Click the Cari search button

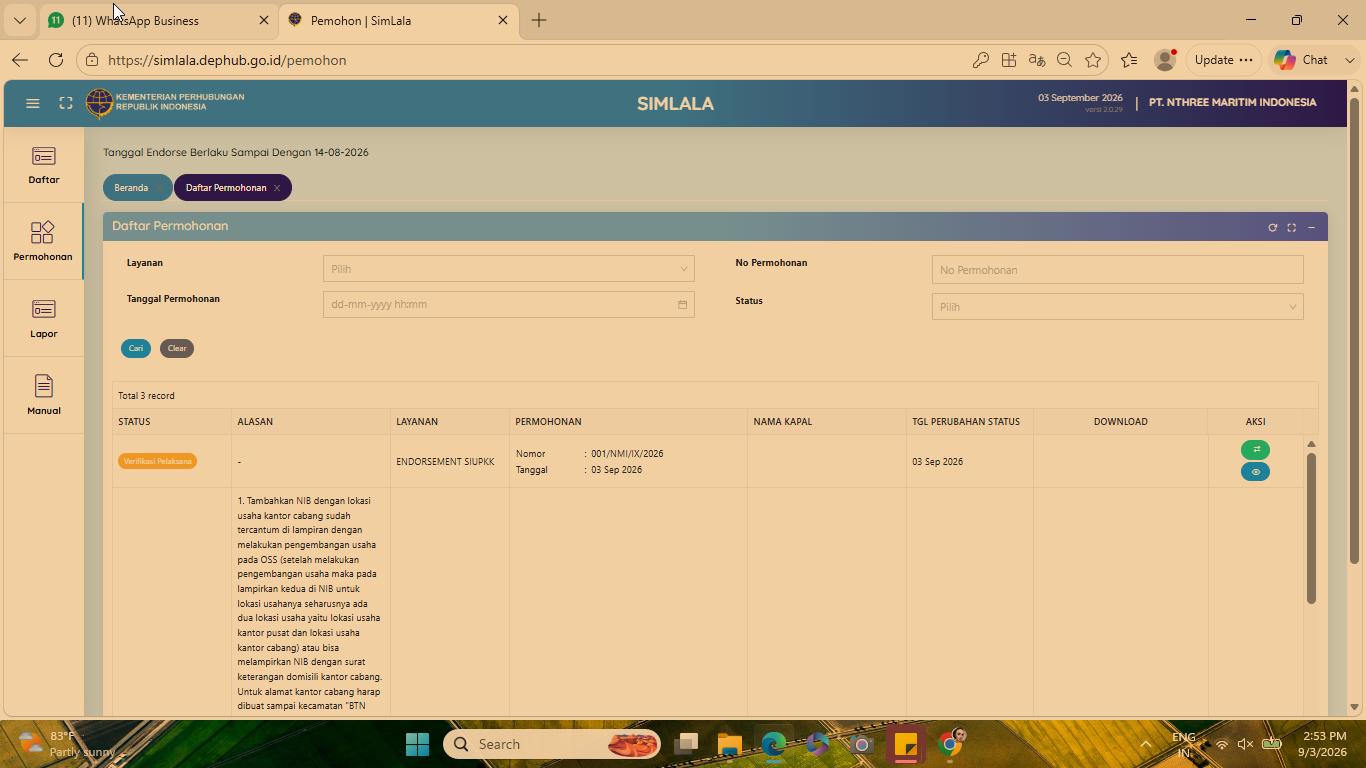136,348
